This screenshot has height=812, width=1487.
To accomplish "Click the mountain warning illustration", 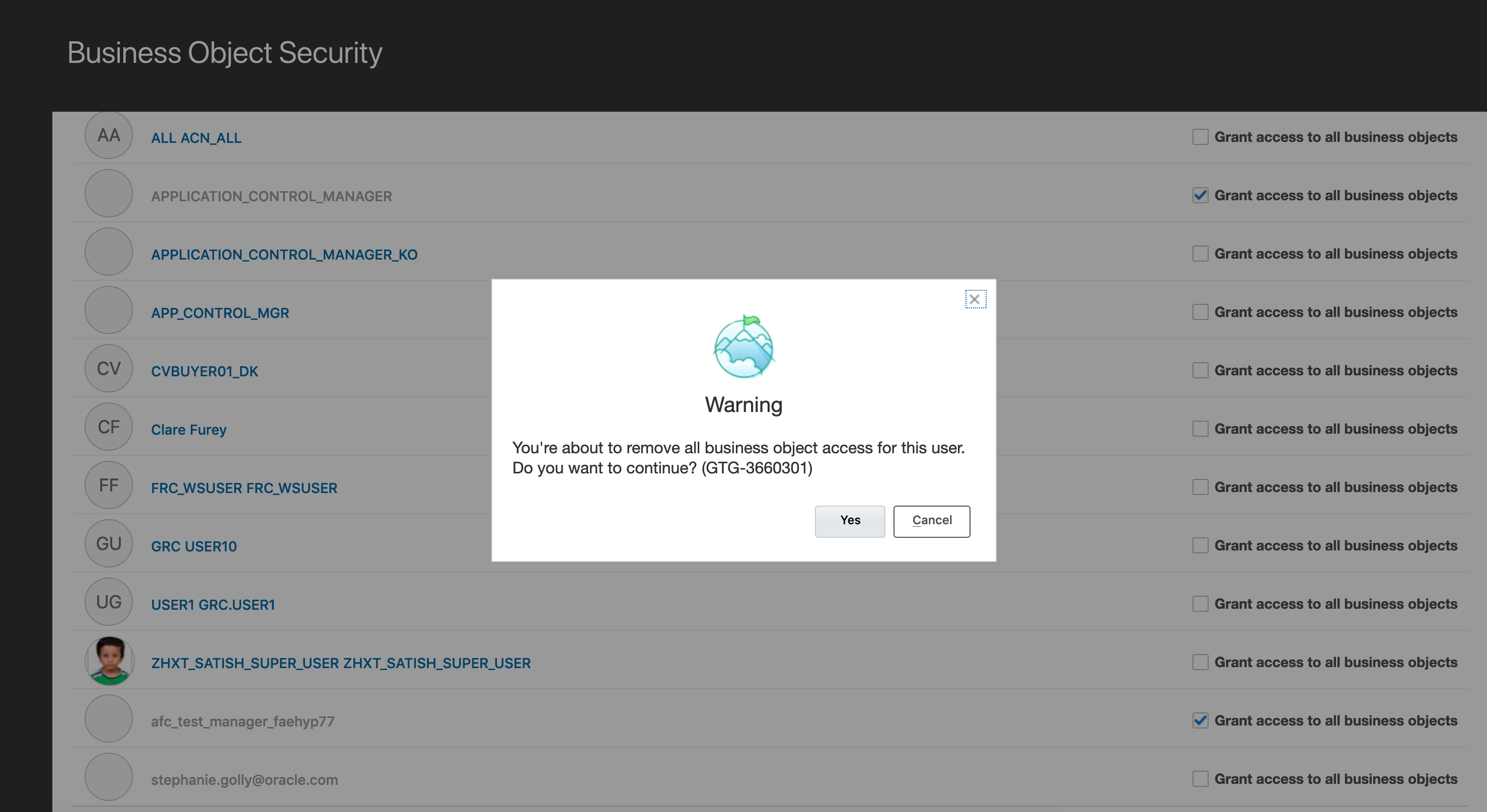I will point(744,346).
